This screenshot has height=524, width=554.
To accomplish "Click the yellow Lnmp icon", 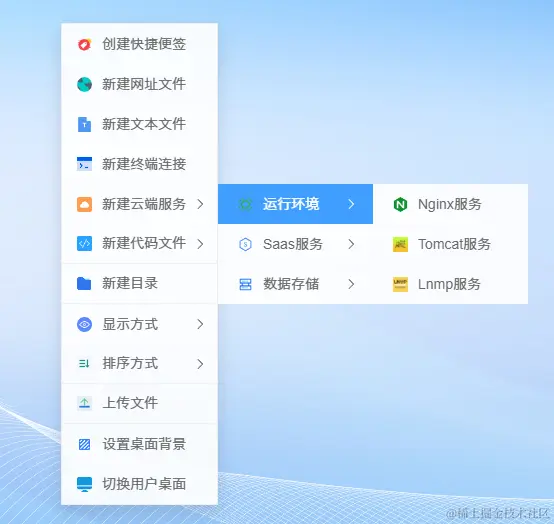I will coord(400,284).
